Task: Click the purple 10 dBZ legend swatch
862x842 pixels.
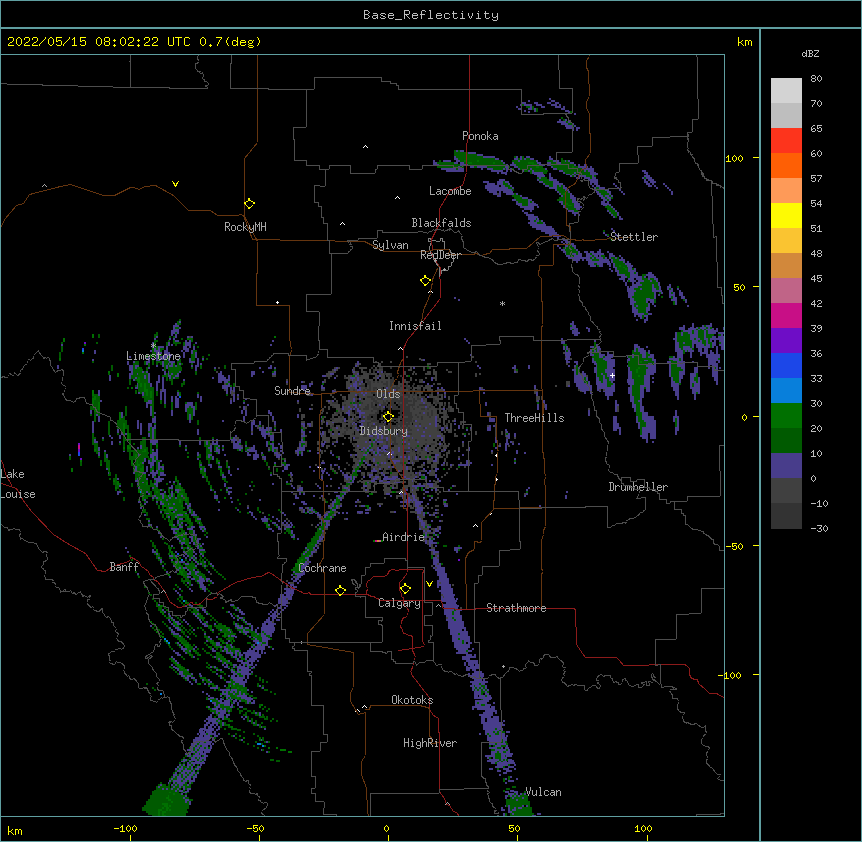Action: click(x=786, y=466)
